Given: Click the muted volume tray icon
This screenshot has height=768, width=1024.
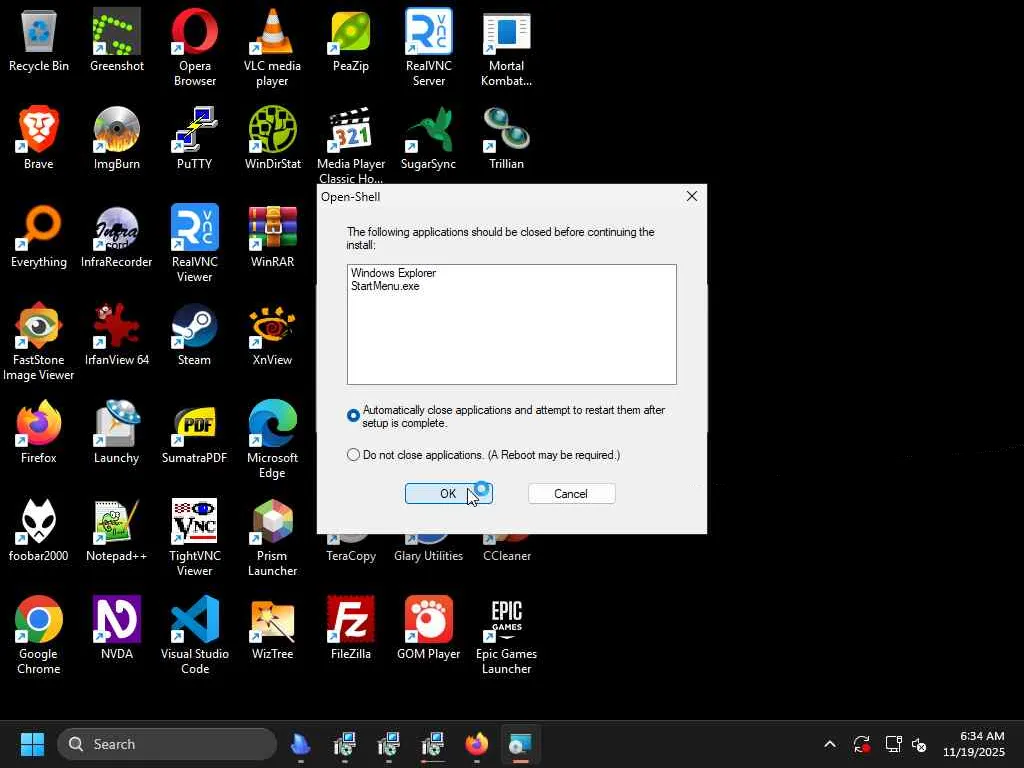Looking at the screenshot, I should (x=919, y=744).
